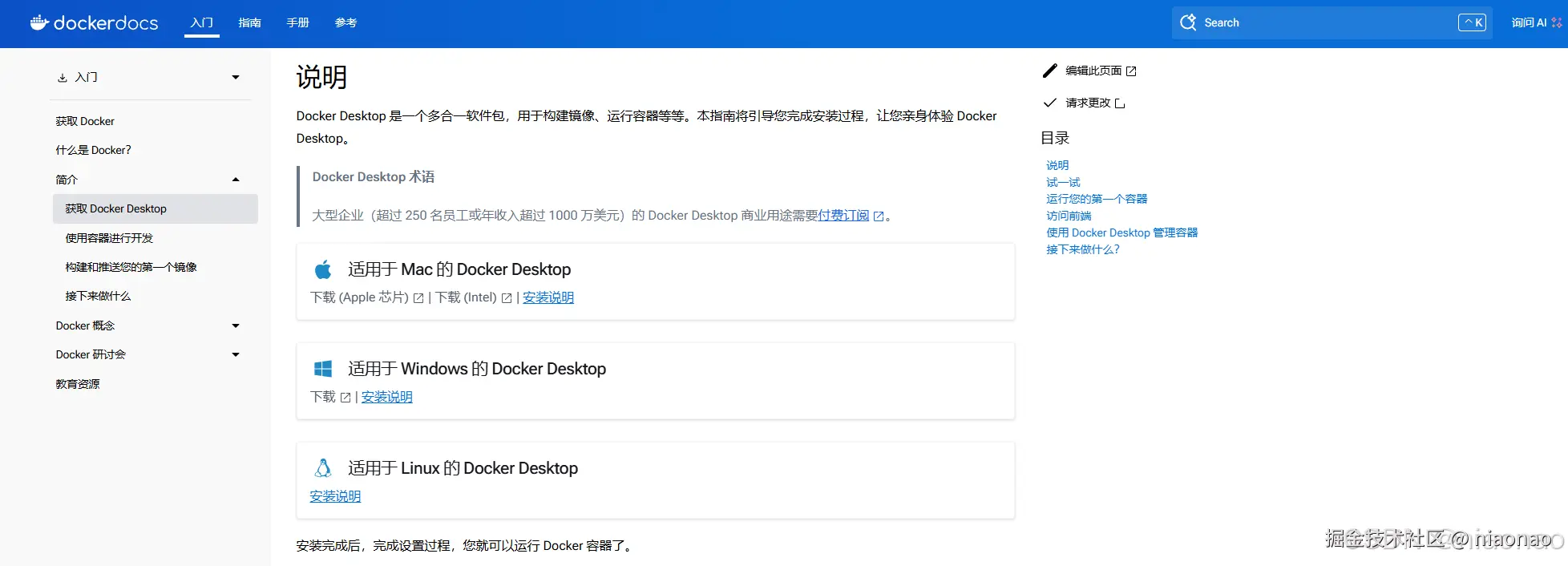This screenshot has width=1568, height=566.
Task: Click the Linux penguin icon
Action: (x=323, y=468)
